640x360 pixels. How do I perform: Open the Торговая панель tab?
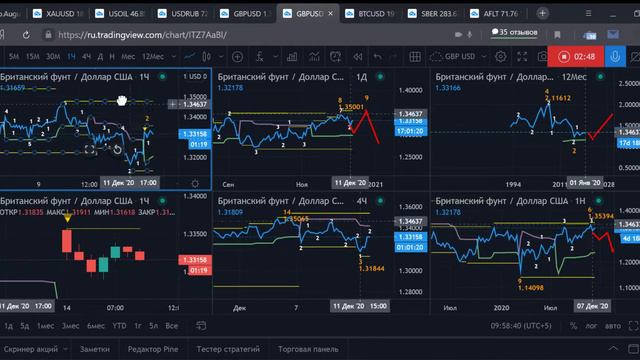308,349
